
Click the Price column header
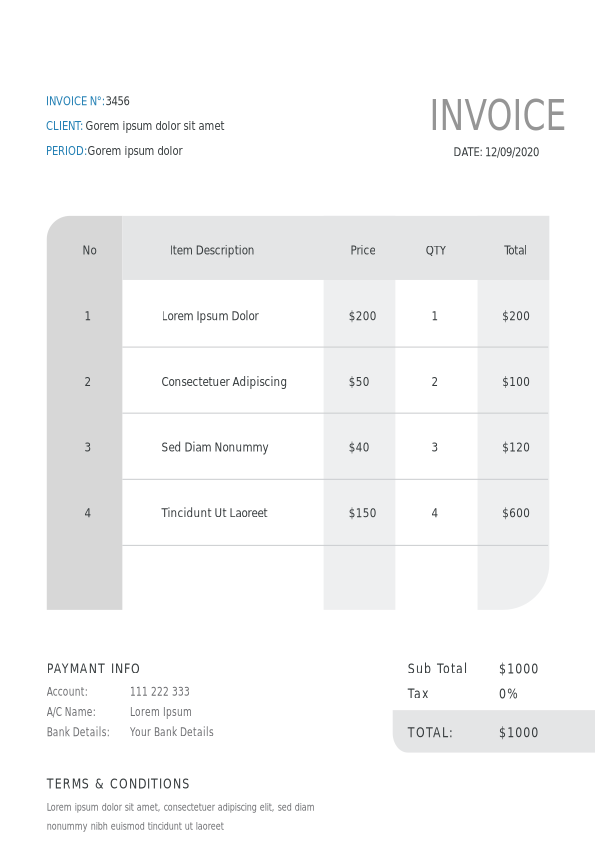363,250
